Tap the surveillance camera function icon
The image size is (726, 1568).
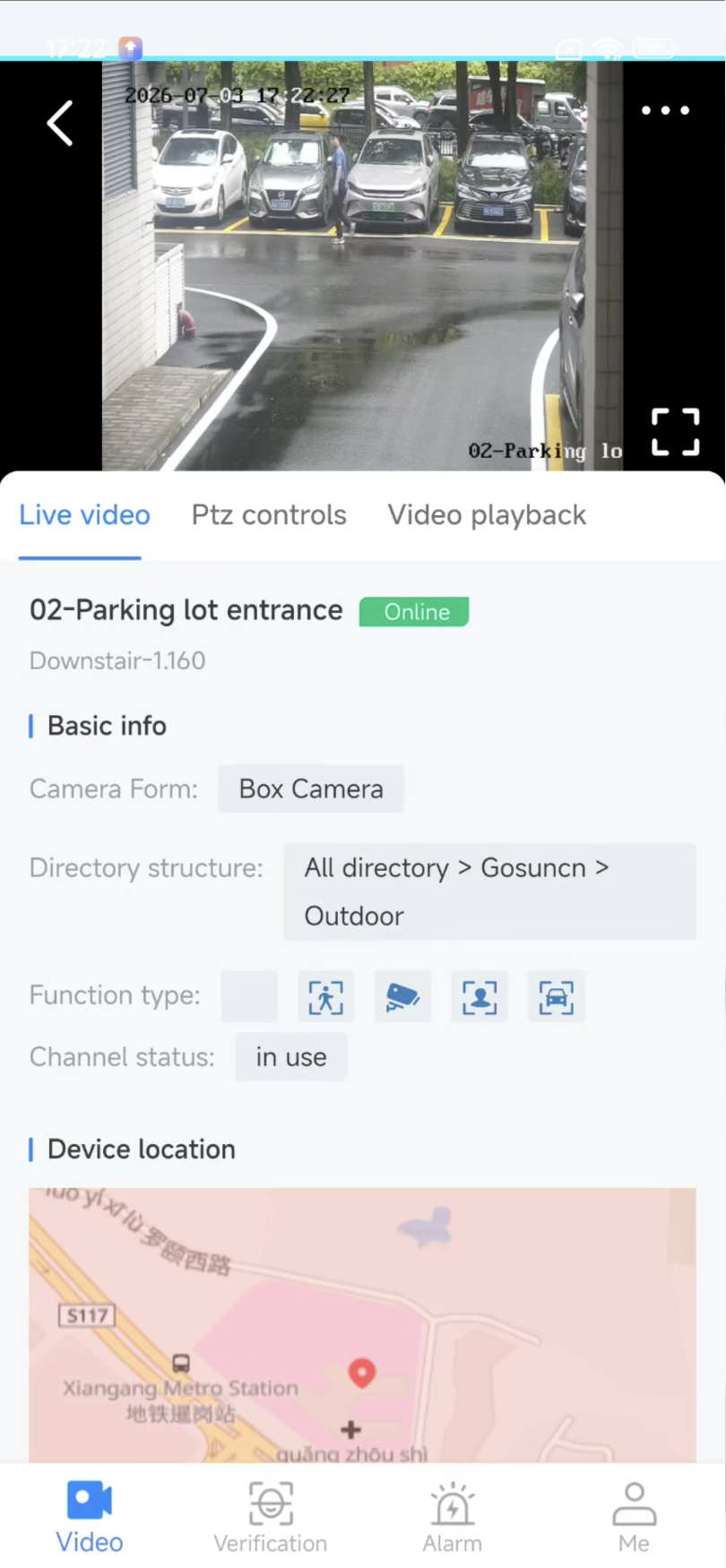402,996
